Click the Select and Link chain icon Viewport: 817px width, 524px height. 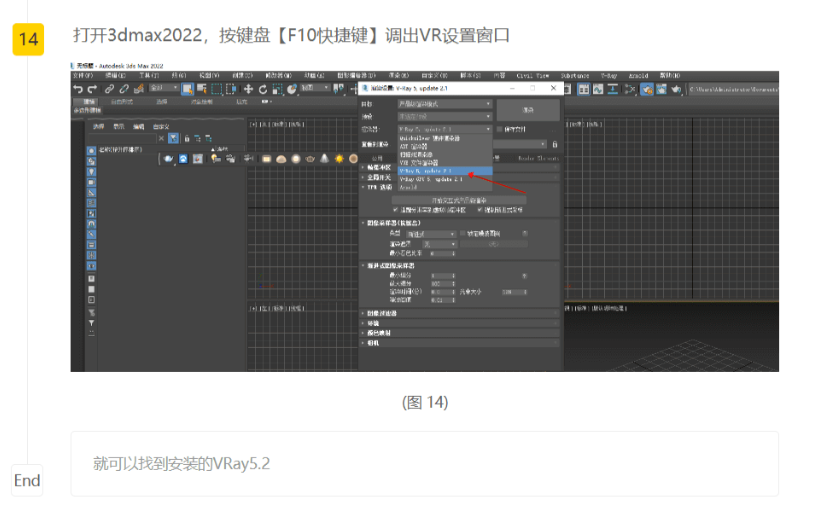click(x=109, y=89)
